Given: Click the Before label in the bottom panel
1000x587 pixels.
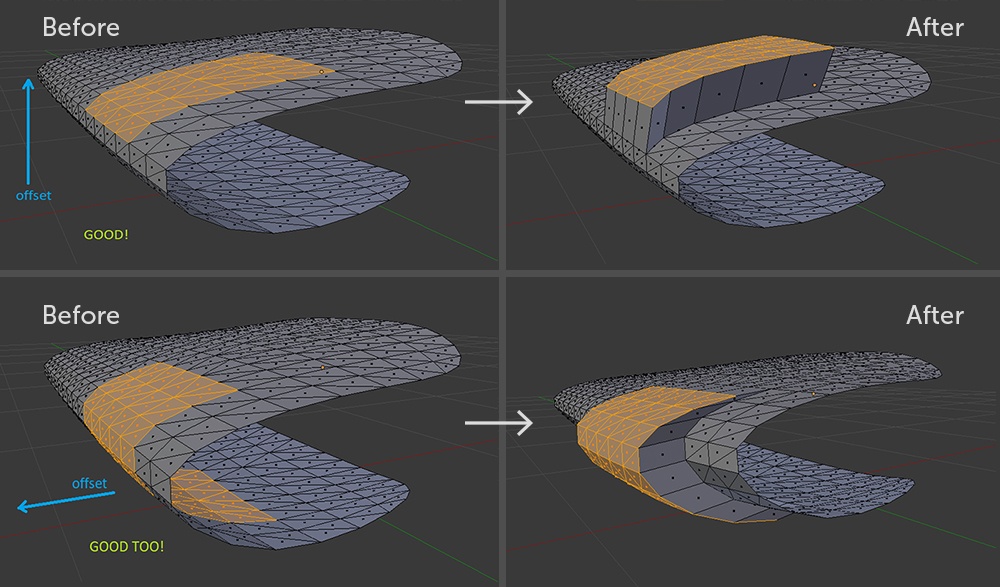Looking at the screenshot, I should coord(81,316).
